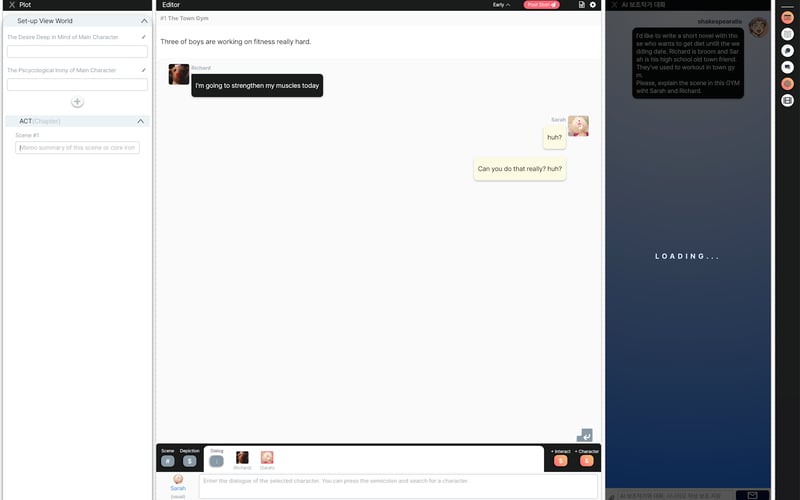Viewport: 800px width, 500px height.
Task: Choose Sarah in the dialog character bar
Action: coord(267,460)
